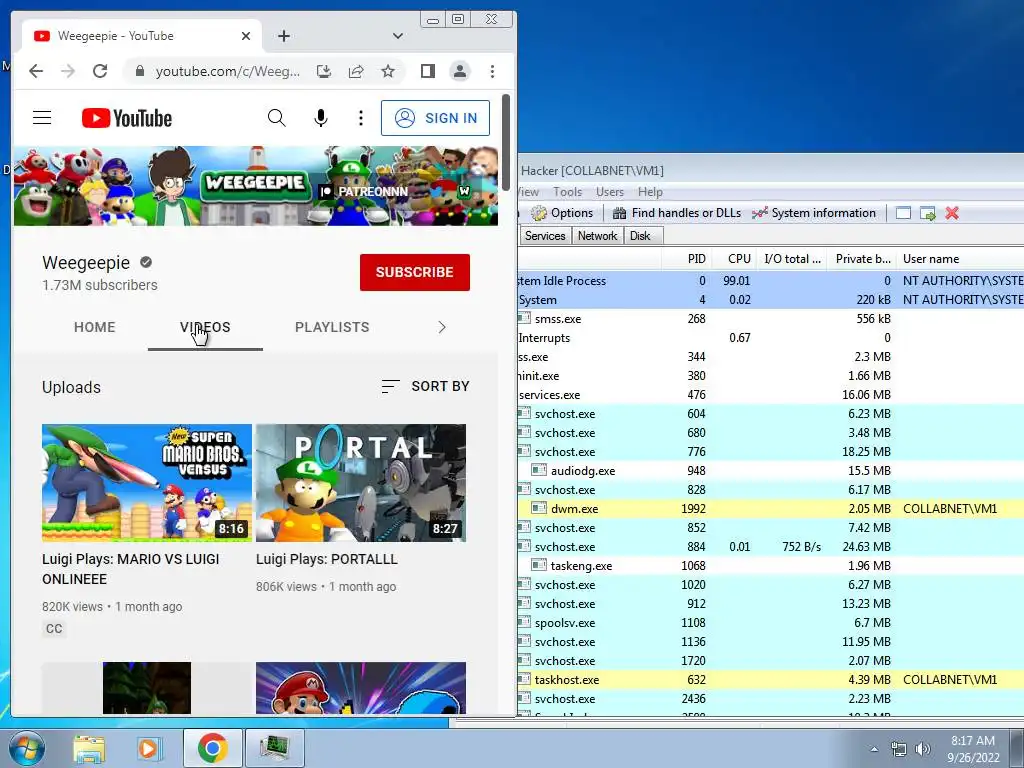Screen dimensions: 1024x768
Task: Close the Weegeepie YouTube tab
Action: (246, 36)
